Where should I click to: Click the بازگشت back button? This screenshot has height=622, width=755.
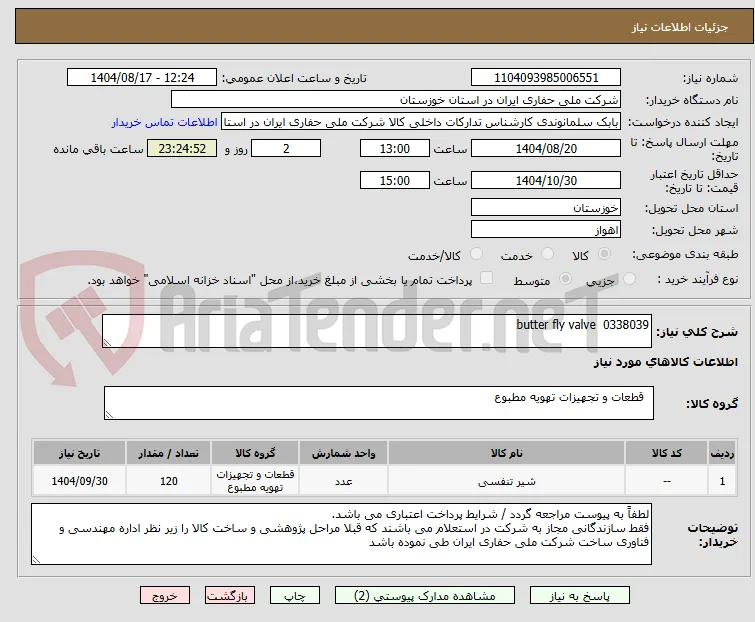coord(230,596)
